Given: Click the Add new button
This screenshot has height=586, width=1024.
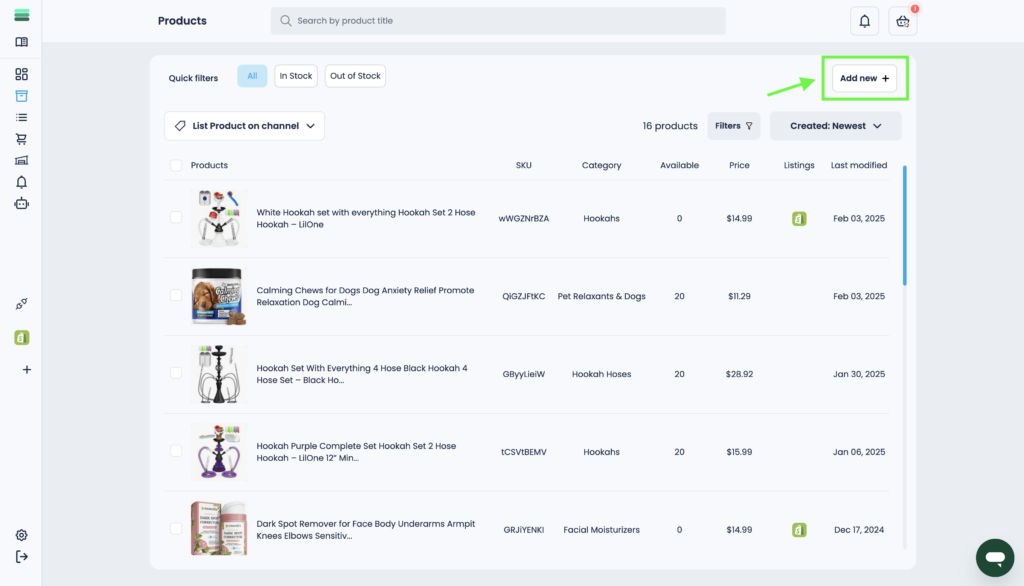Looking at the screenshot, I should point(864,78).
